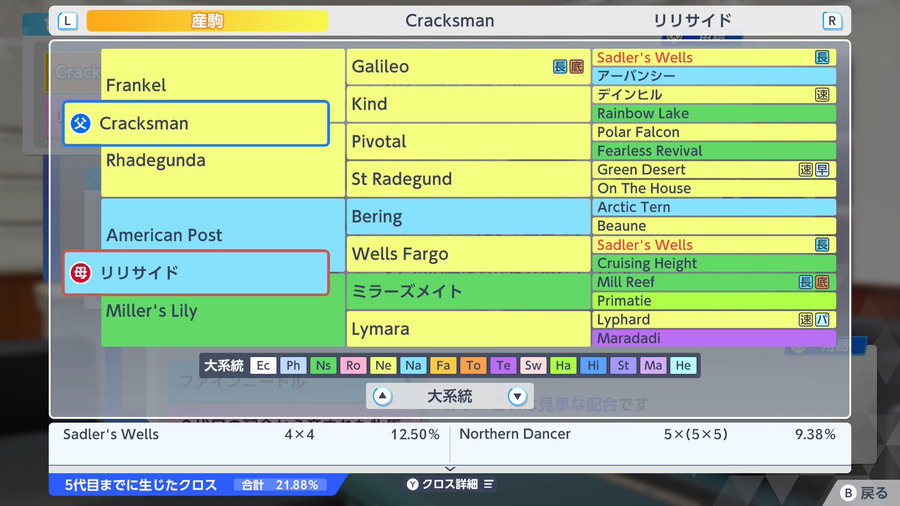The height and width of the screenshot is (506, 900).
Task: Click the 底 factor icon on Mill Reef
Action: 822,282
